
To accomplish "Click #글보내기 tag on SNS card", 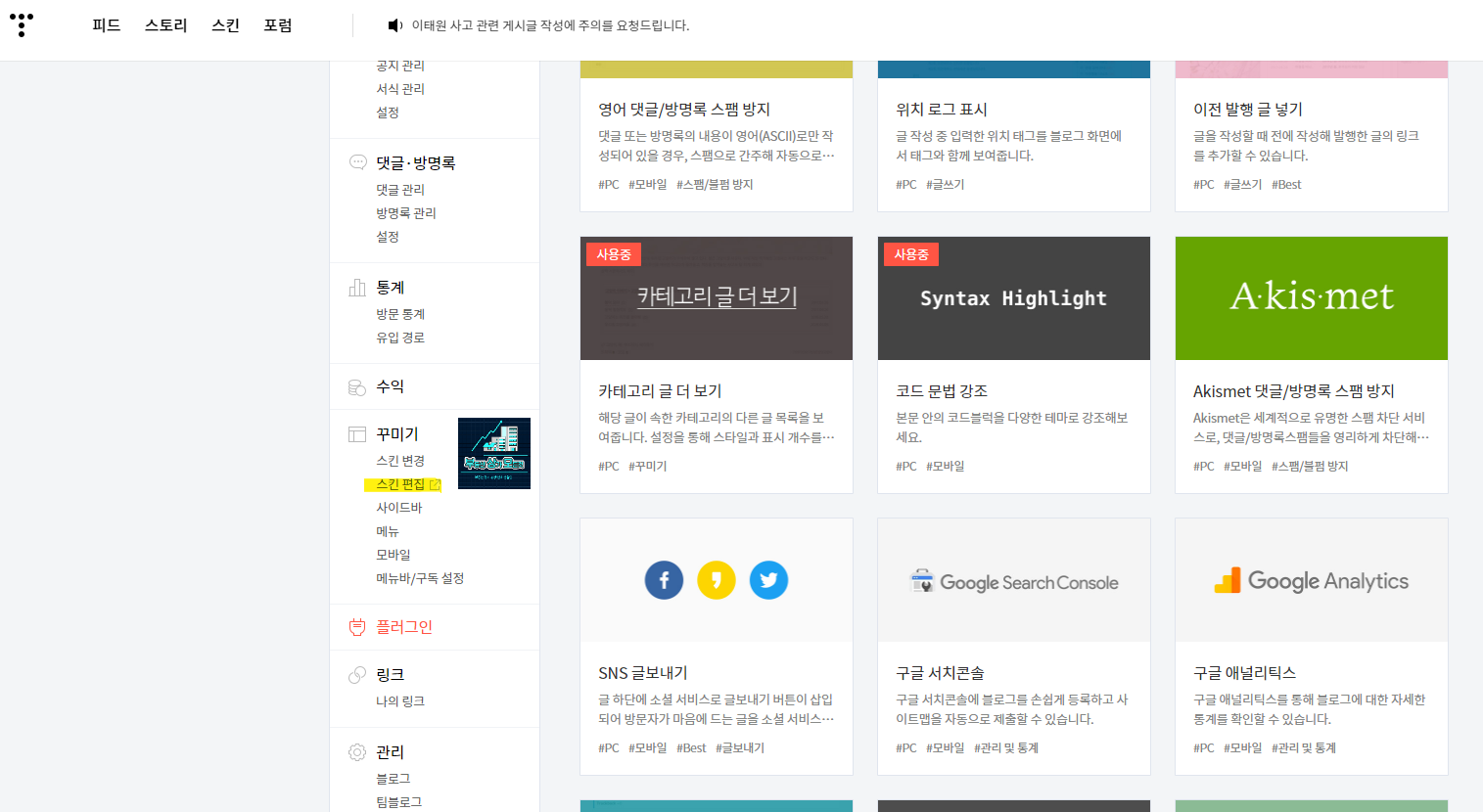I will pos(740,748).
